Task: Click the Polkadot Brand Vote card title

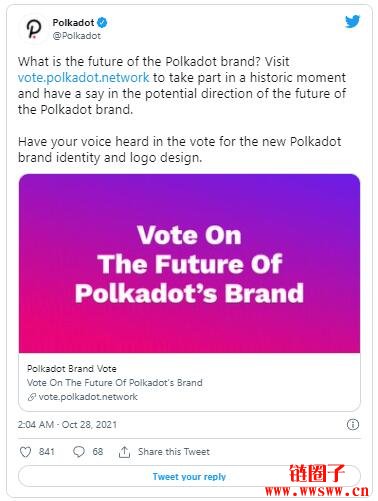Action: coord(72,369)
